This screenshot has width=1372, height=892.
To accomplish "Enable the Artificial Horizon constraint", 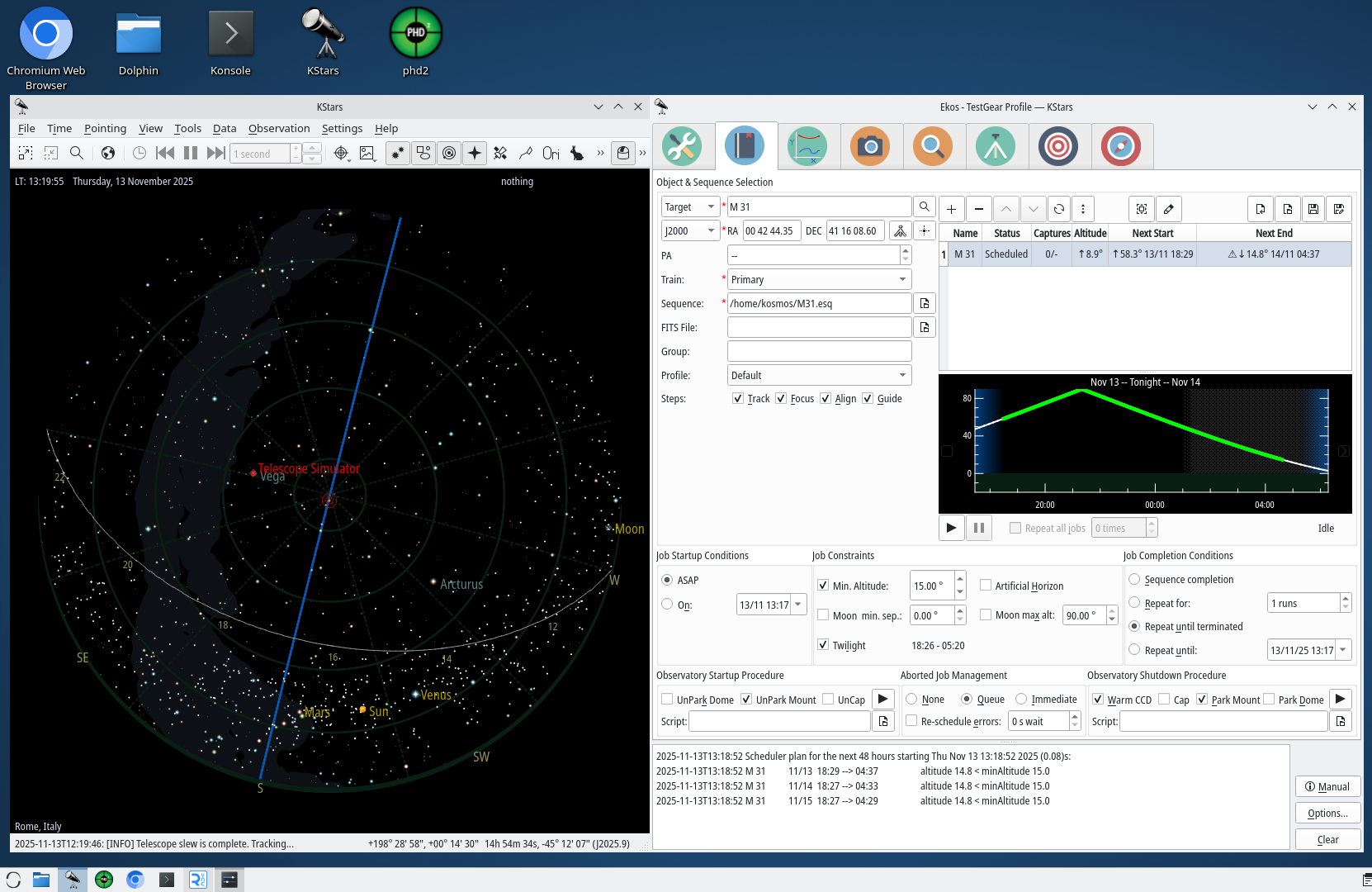I will pos(986,586).
